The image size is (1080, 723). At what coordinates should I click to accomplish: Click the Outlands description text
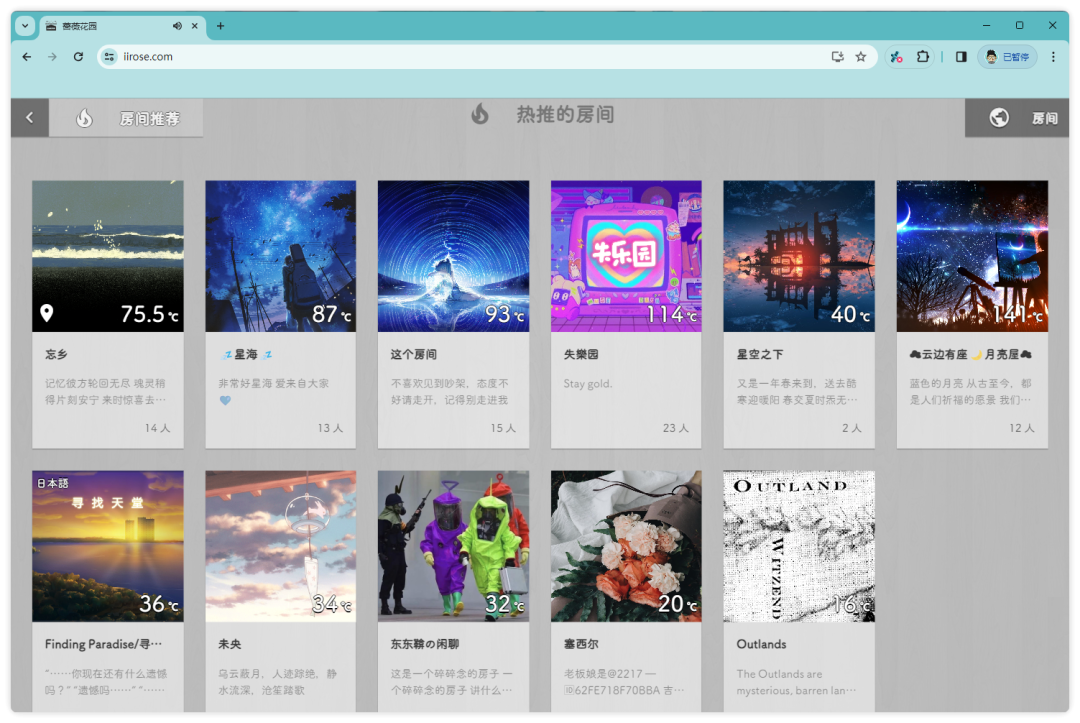tap(796, 682)
